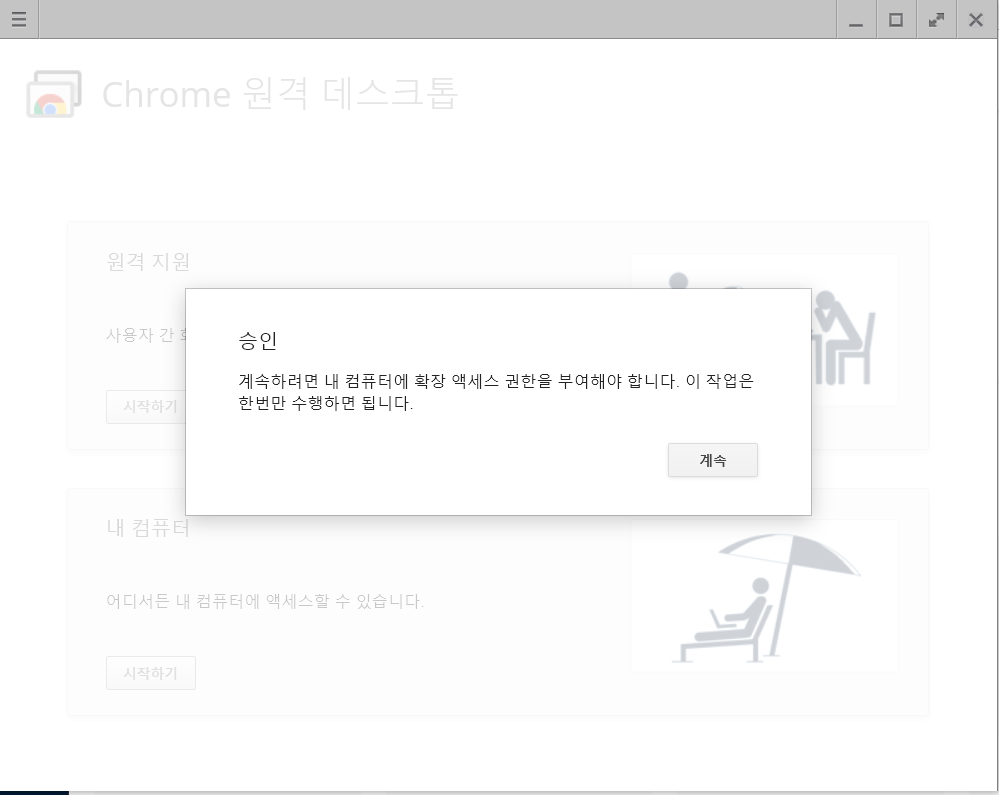Click the 원격 지원 section heading
The image size is (999, 795).
[148, 261]
